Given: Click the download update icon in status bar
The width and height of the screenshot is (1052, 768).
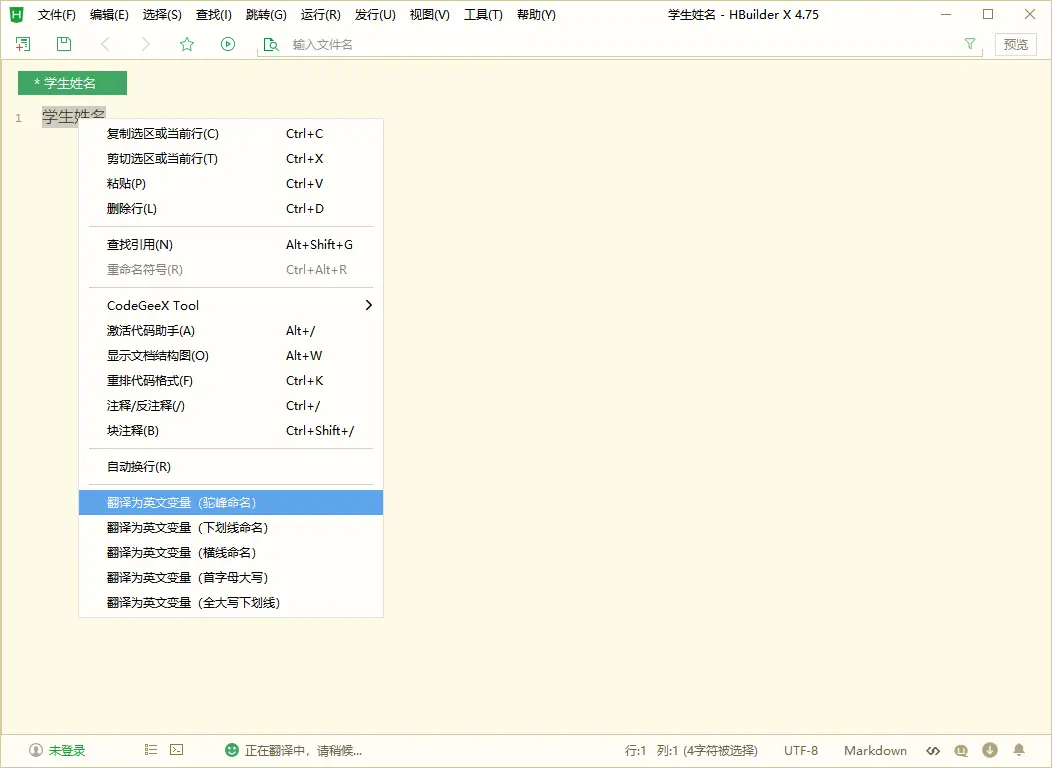Looking at the screenshot, I should (990, 750).
